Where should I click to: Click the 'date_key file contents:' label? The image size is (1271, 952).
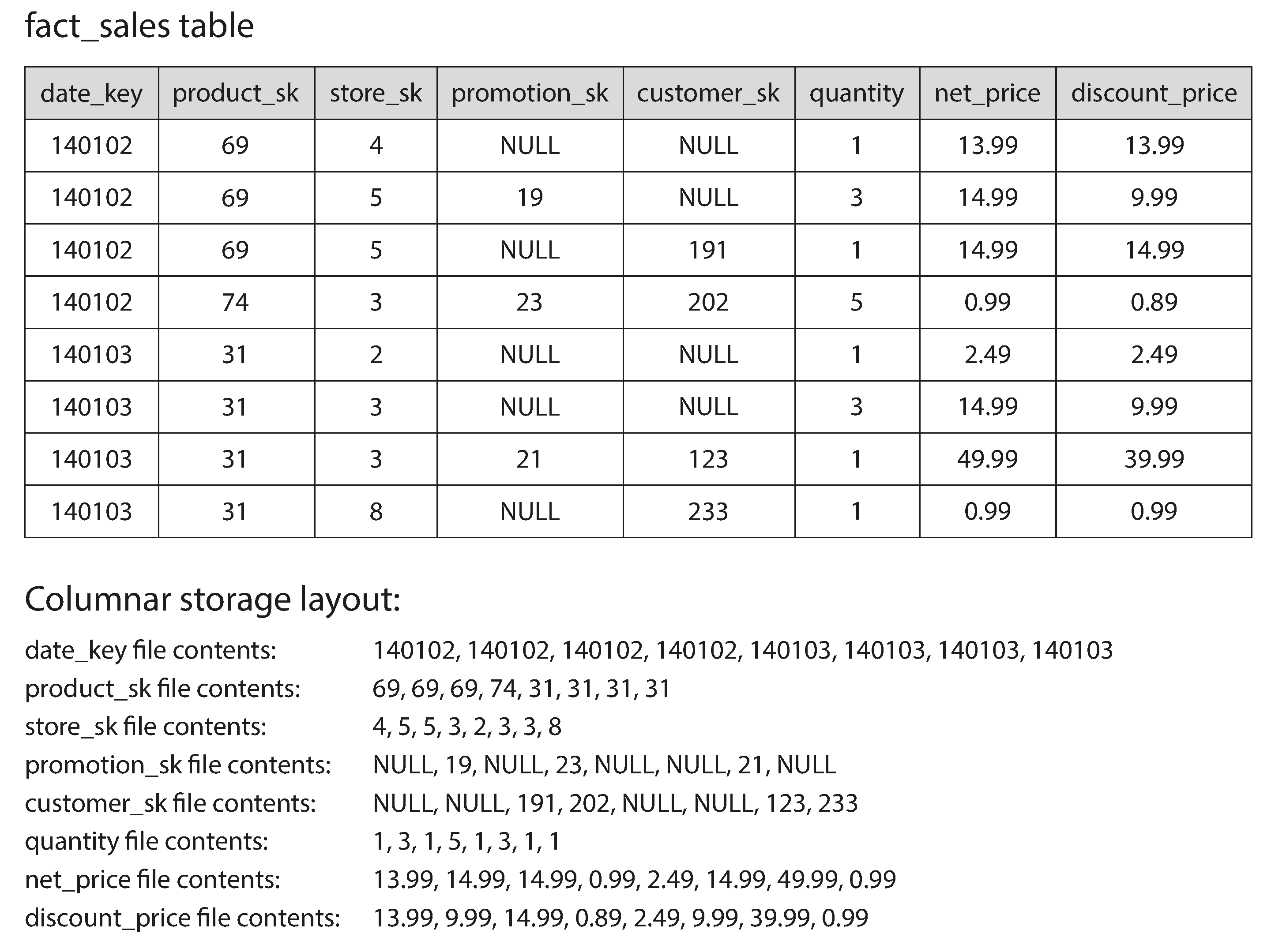(150, 650)
